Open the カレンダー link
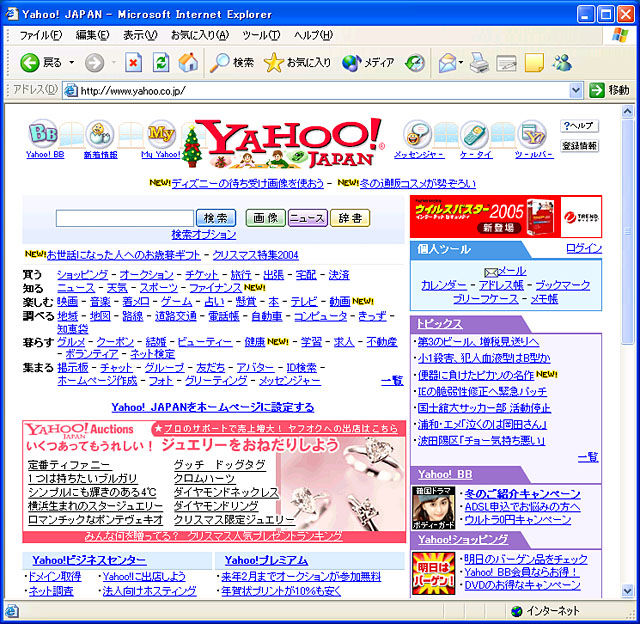 444,285
